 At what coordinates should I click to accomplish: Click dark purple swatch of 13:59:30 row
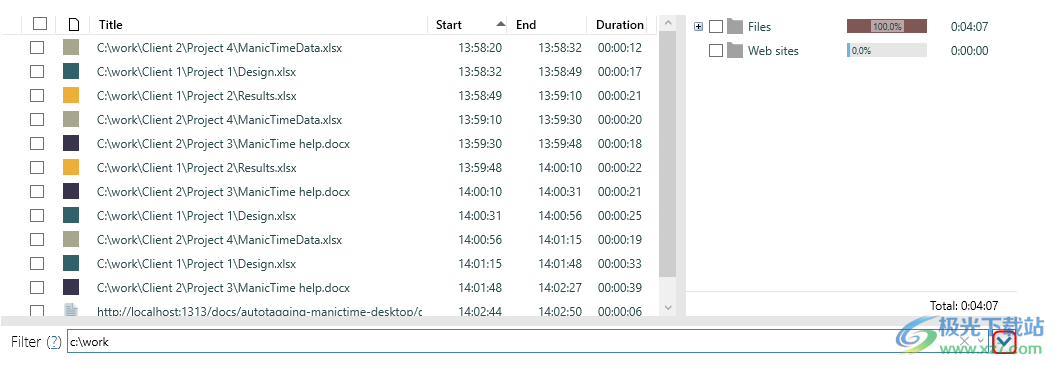coord(71,143)
